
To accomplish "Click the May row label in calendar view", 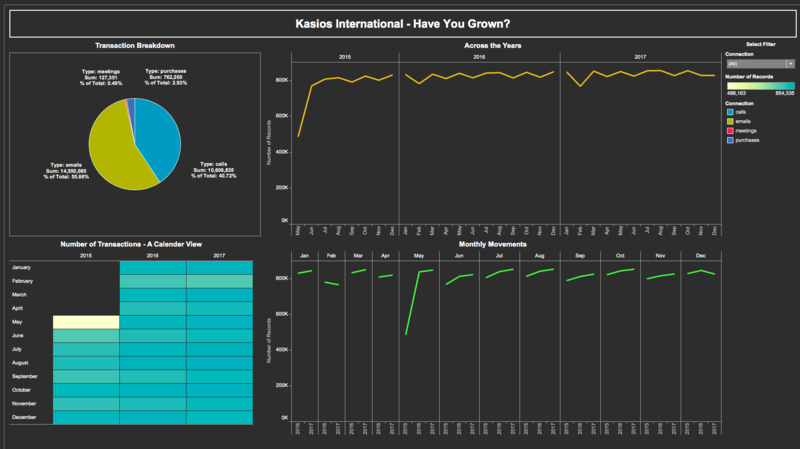I will 17,322.
